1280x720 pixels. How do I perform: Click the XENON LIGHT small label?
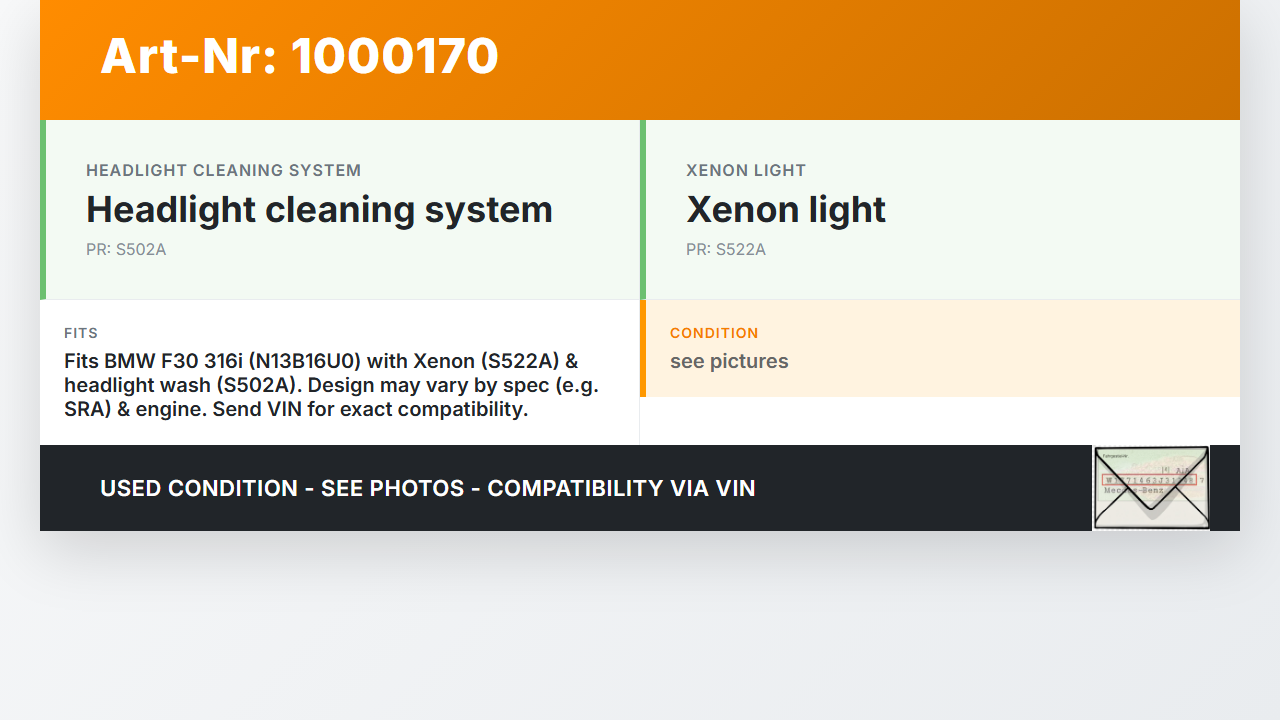click(x=746, y=170)
